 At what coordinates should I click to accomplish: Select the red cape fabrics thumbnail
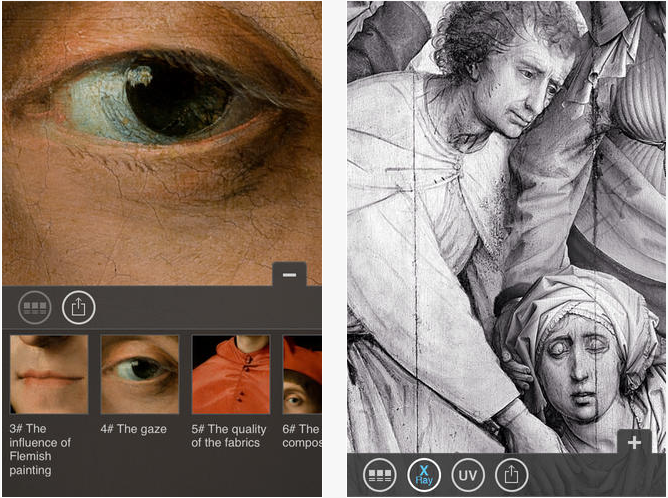[x=231, y=374]
